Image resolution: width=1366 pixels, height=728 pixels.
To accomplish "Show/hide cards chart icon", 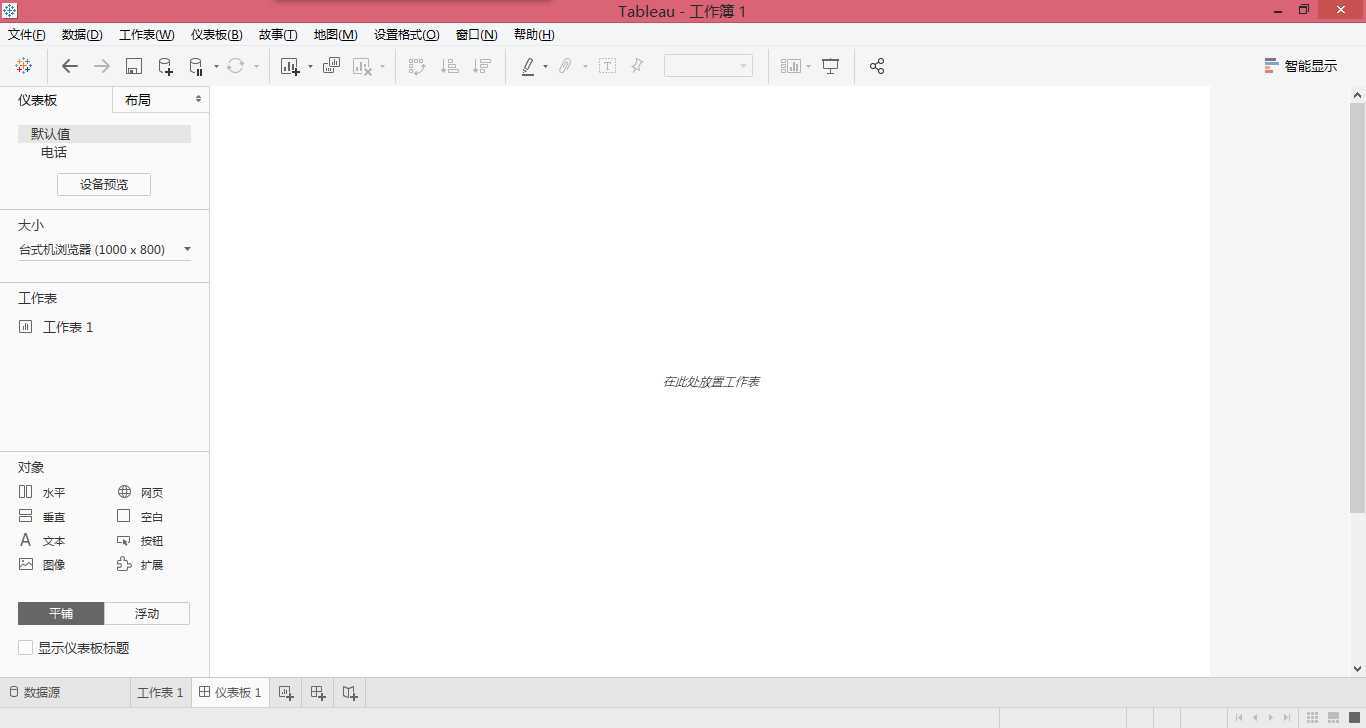I will point(791,66).
